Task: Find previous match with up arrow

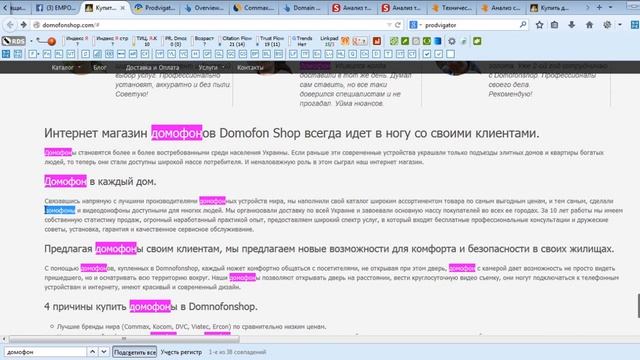Action: 93,351
